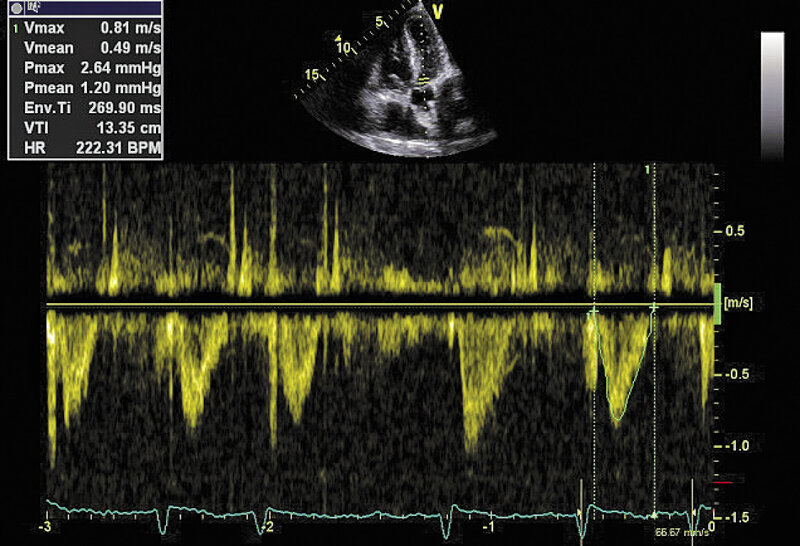
Task: Click the [m/s] velocity unit label
Action: [738, 303]
